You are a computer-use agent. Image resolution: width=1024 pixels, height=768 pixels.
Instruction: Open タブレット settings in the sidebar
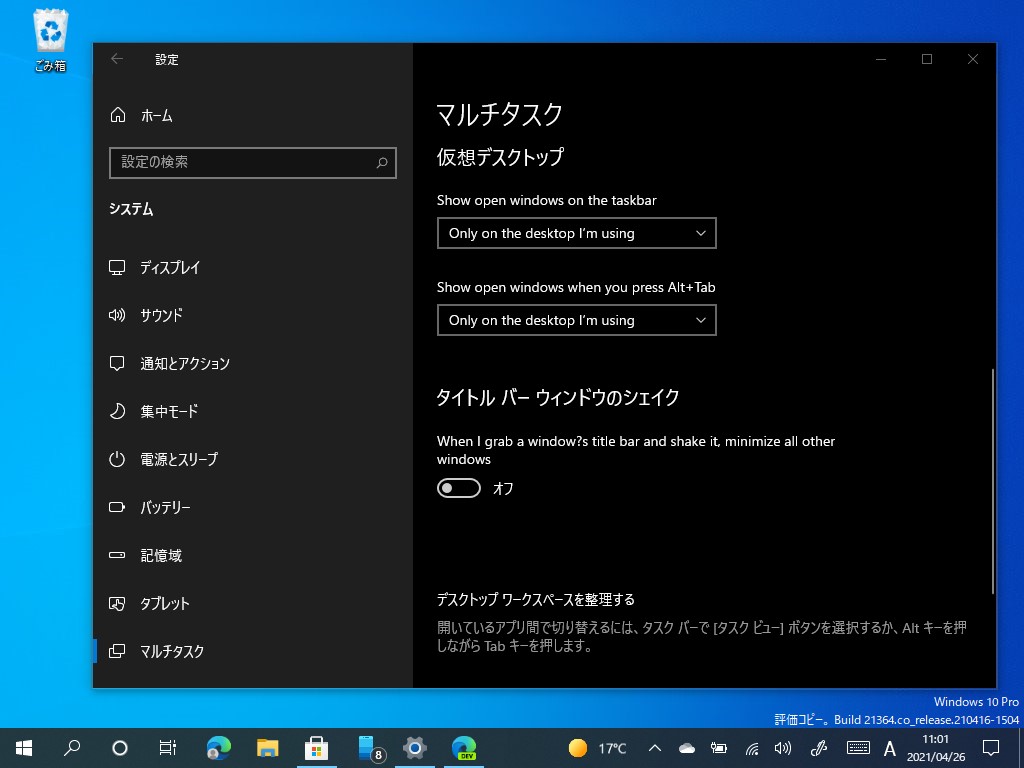[x=162, y=603]
